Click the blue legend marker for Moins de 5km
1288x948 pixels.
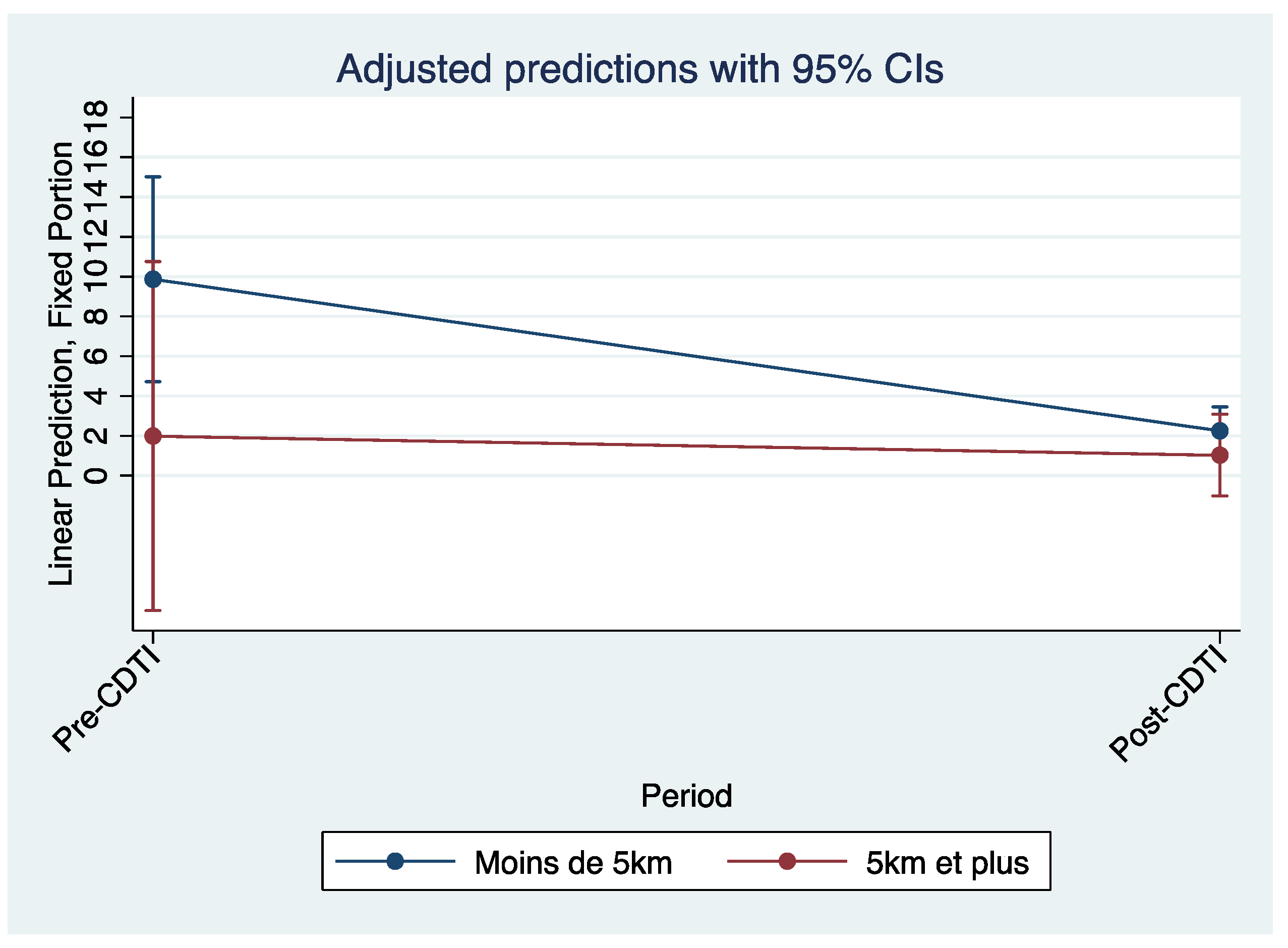[395, 861]
